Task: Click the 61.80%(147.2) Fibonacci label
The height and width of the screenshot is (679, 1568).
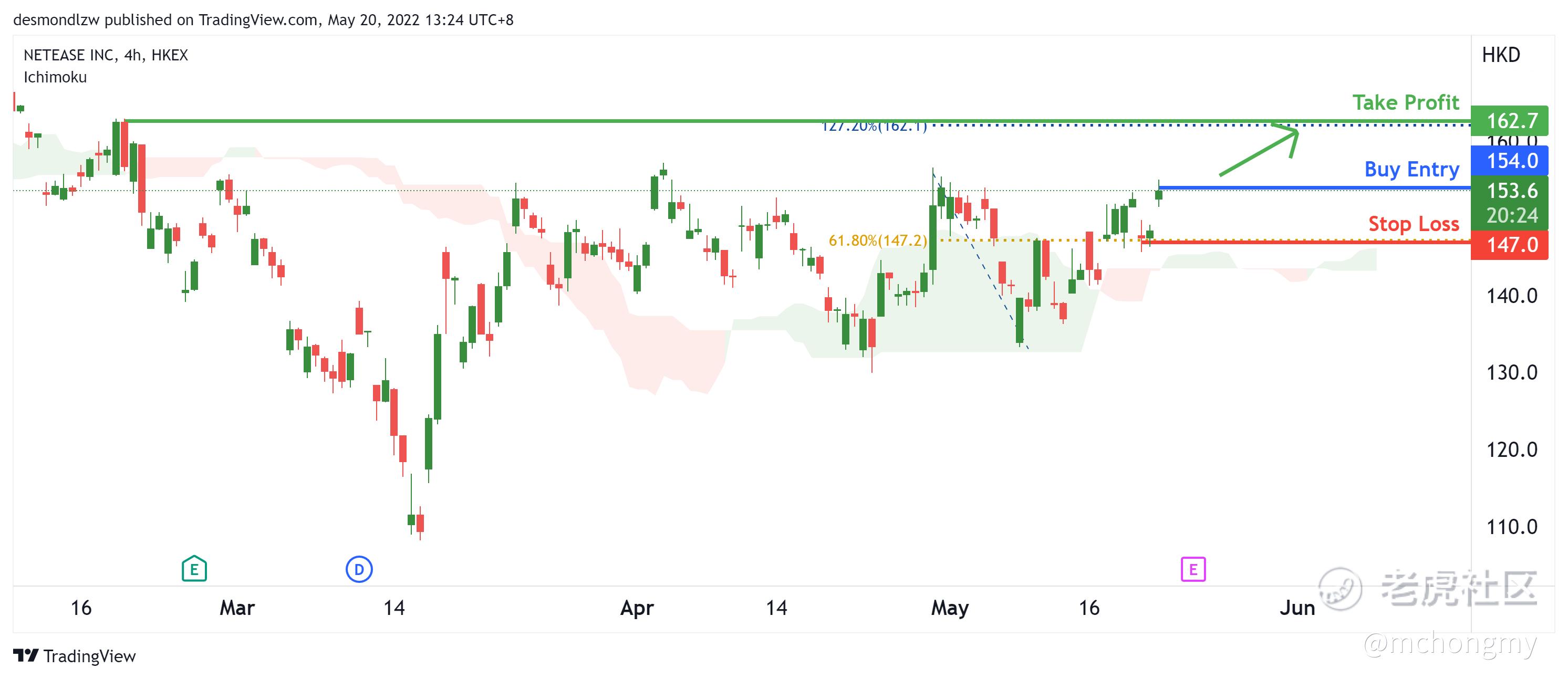Action: (877, 241)
